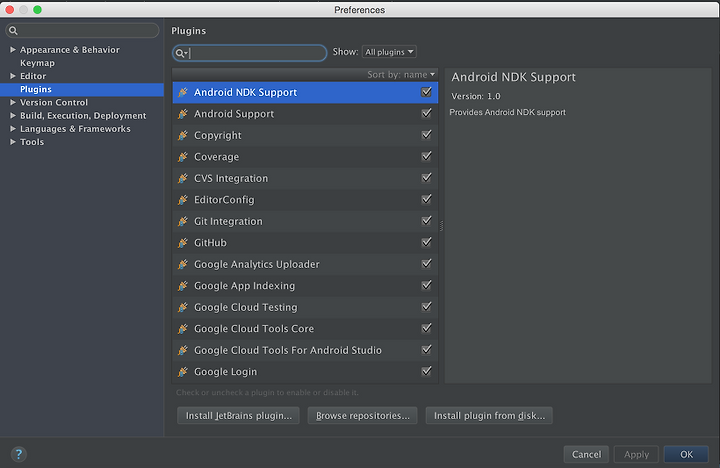Click the splitter handle beside plugin list
This screenshot has height=468, width=720.
click(x=441, y=226)
